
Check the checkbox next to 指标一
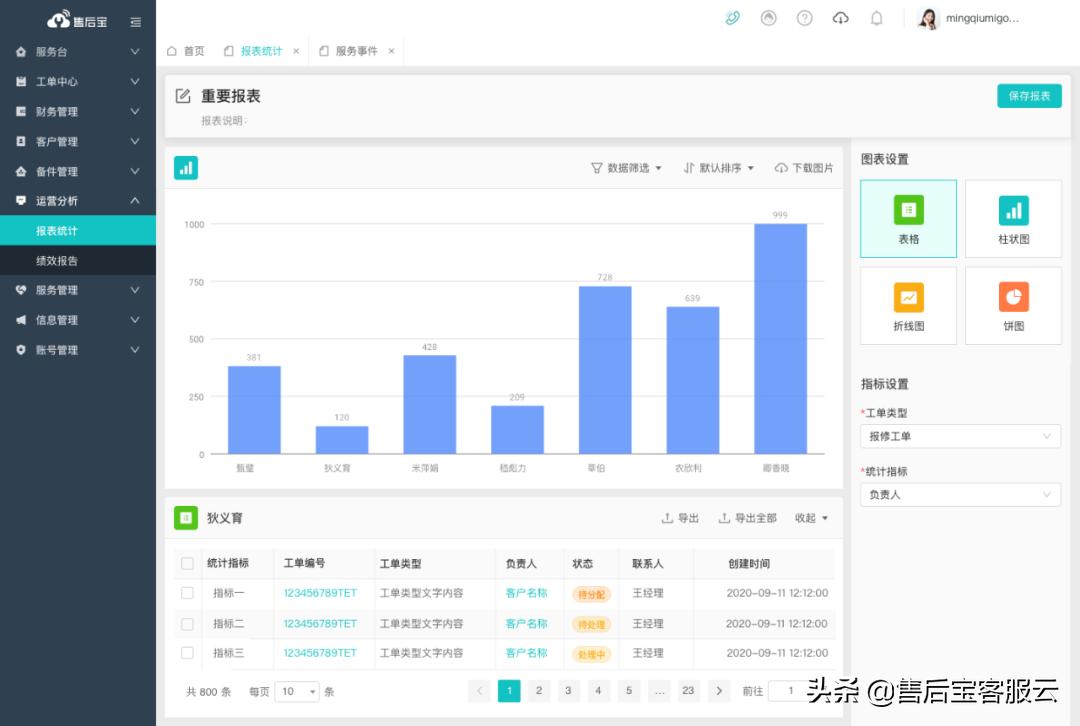(x=187, y=593)
